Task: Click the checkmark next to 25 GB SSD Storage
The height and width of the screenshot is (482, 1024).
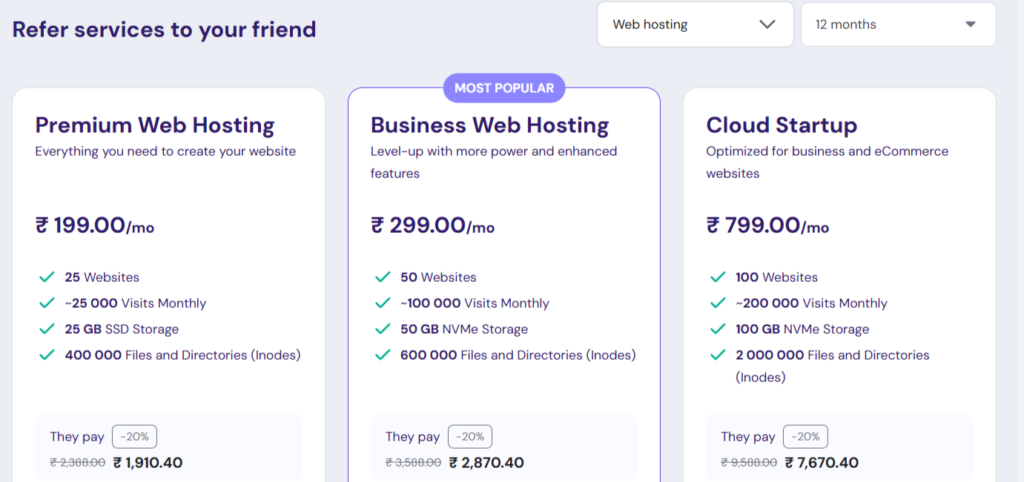Action: [x=46, y=329]
